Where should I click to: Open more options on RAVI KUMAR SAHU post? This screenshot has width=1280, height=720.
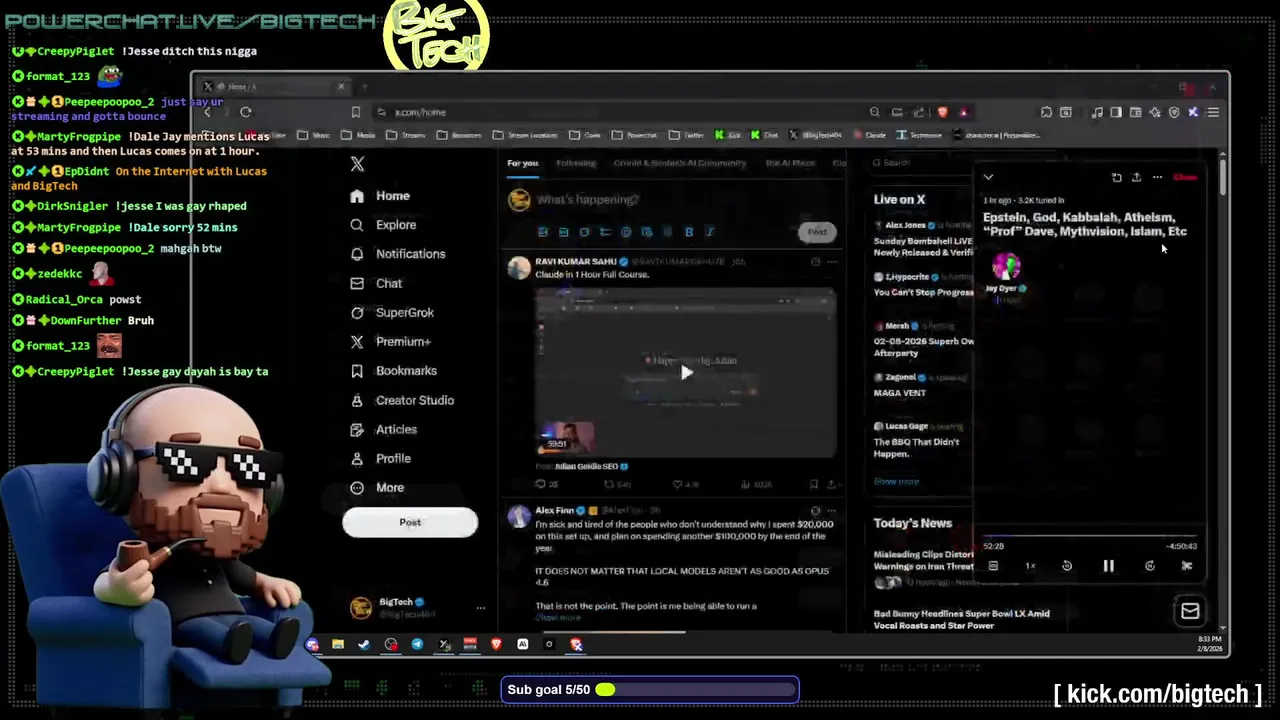(x=832, y=262)
